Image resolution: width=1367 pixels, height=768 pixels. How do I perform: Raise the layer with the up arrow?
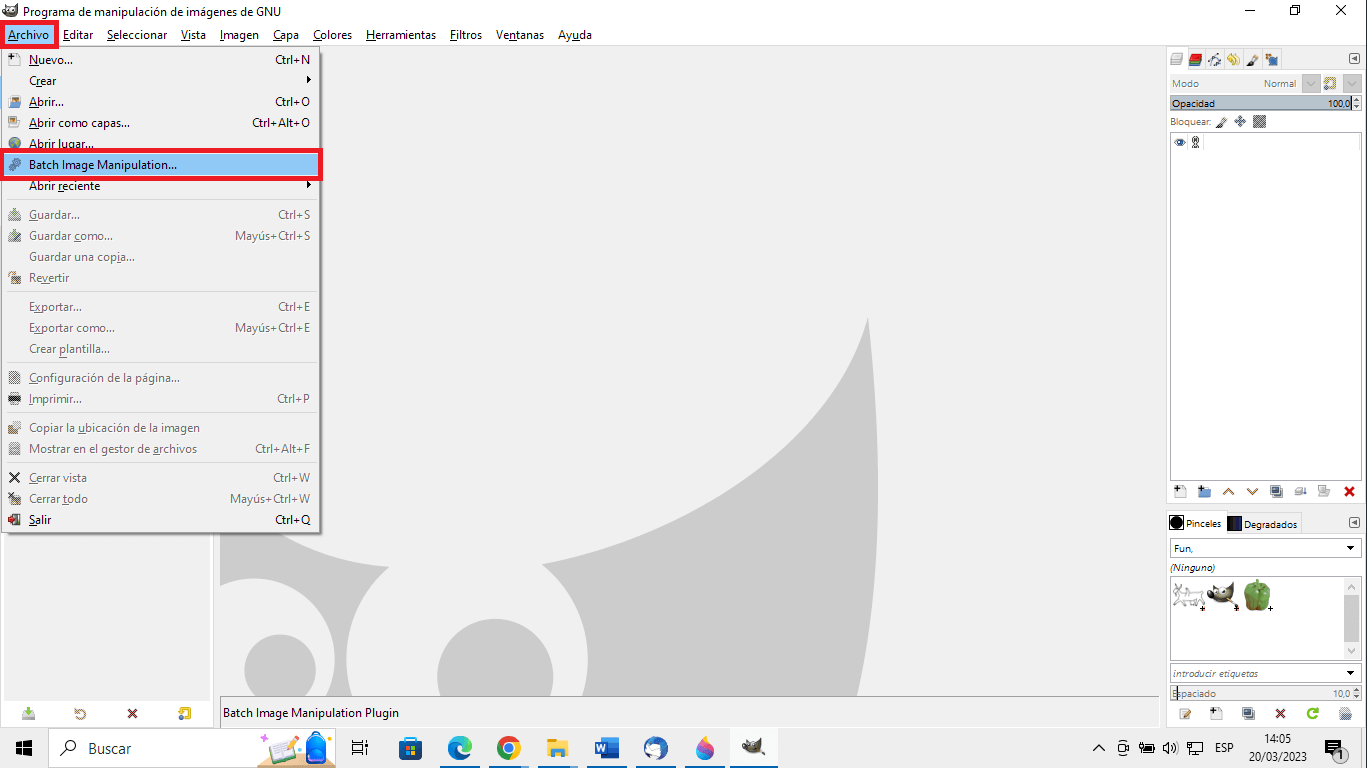(1228, 491)
